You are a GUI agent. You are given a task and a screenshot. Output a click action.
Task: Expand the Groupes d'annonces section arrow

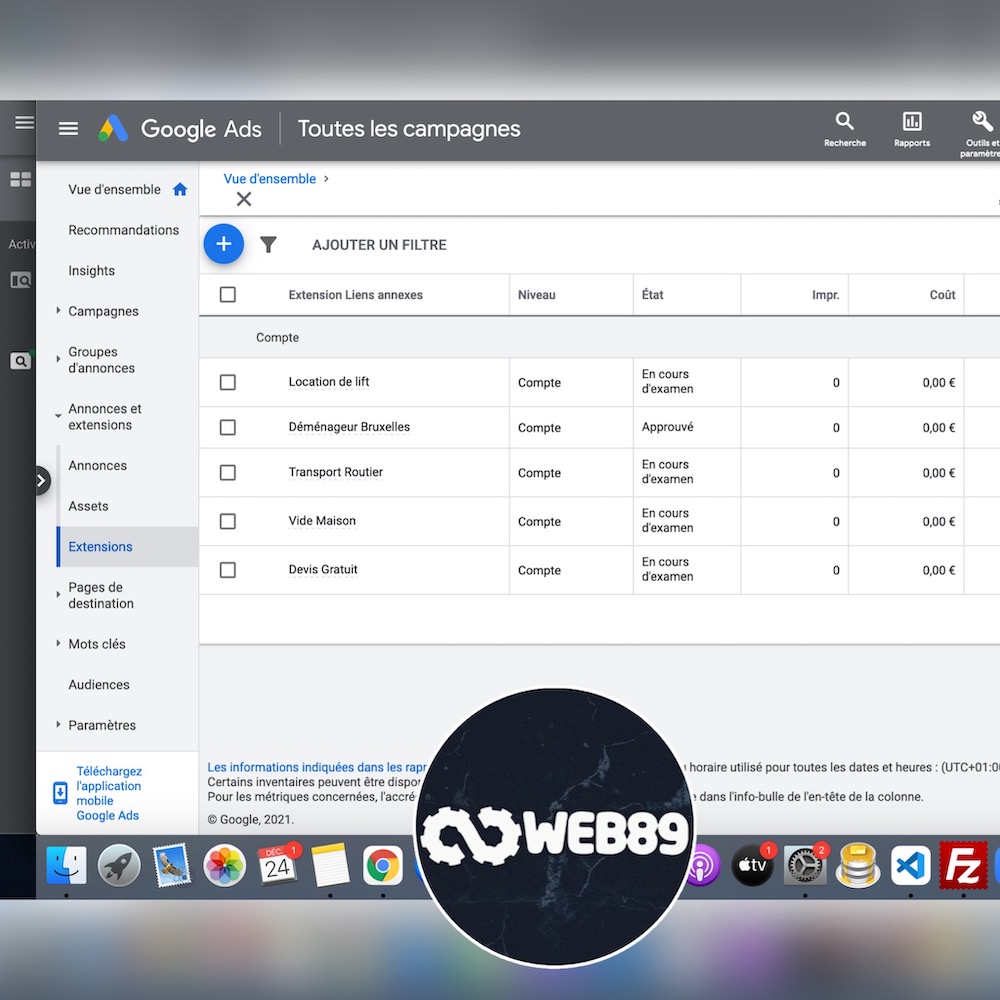[58, 359]
